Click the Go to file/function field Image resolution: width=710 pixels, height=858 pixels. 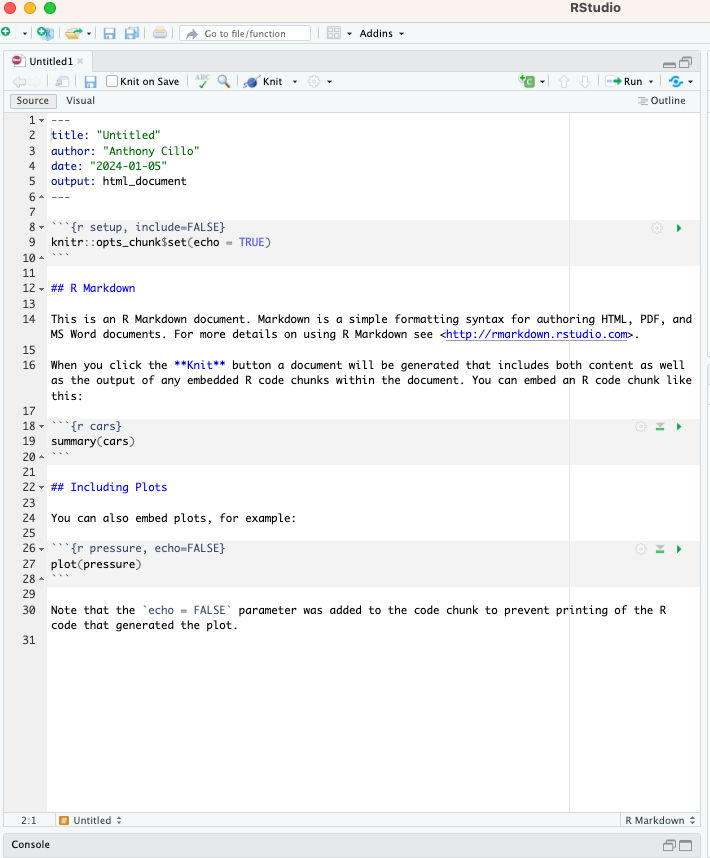[245, 33]
